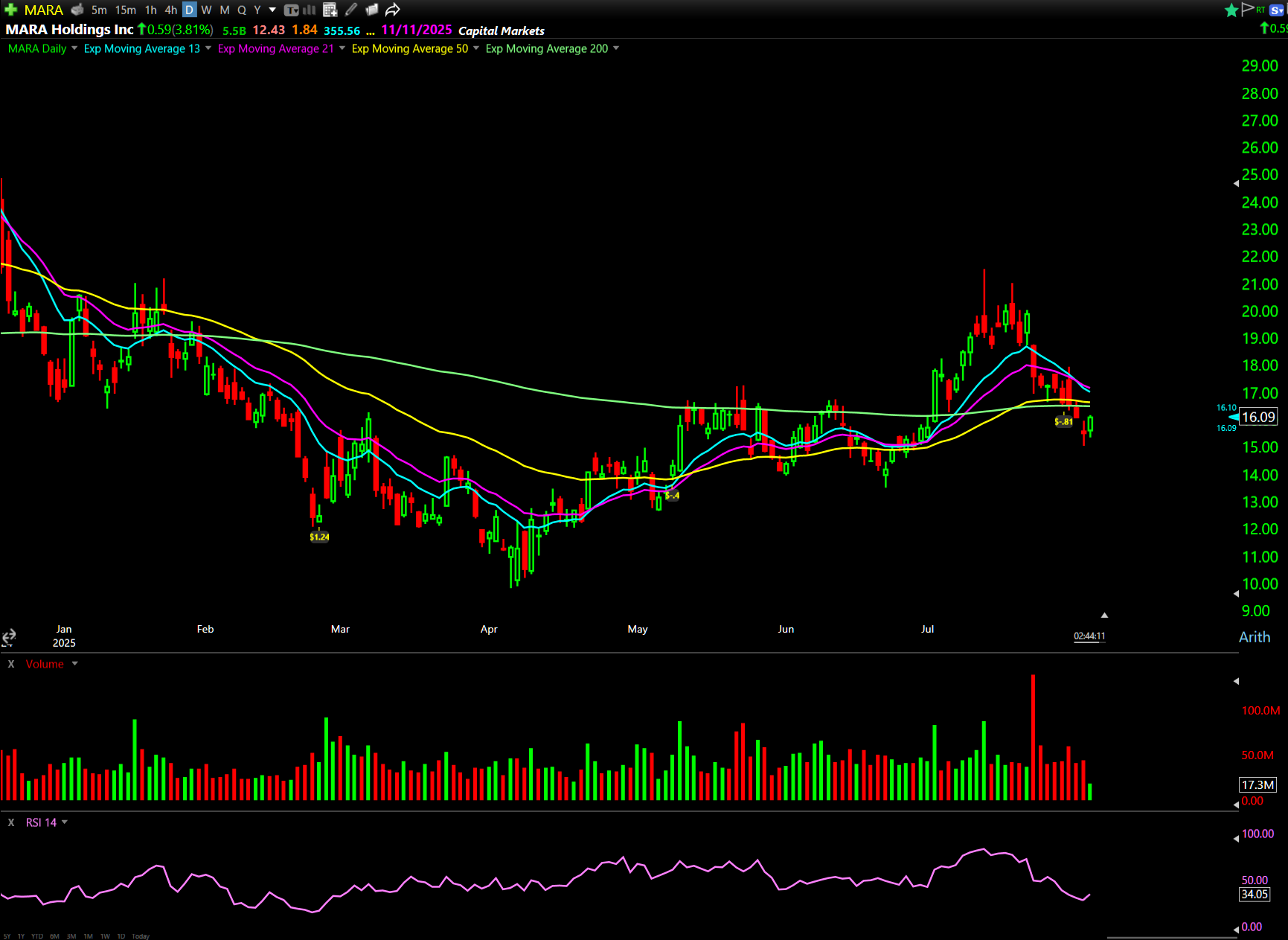This screenshot has width=1288, height=940.
Task: Click the $1.24 earnings marker in March
Action: [319, 537]
